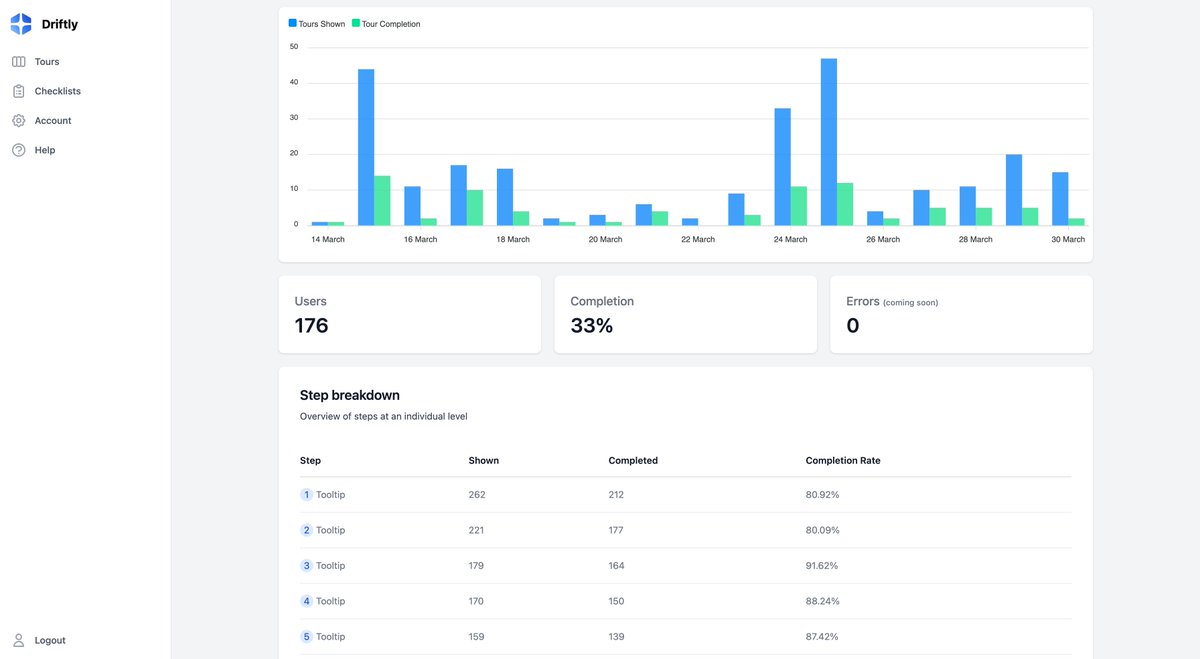Click the Driftly brand name
Viewport: 1200px width, 659px height.
(60, 25)
